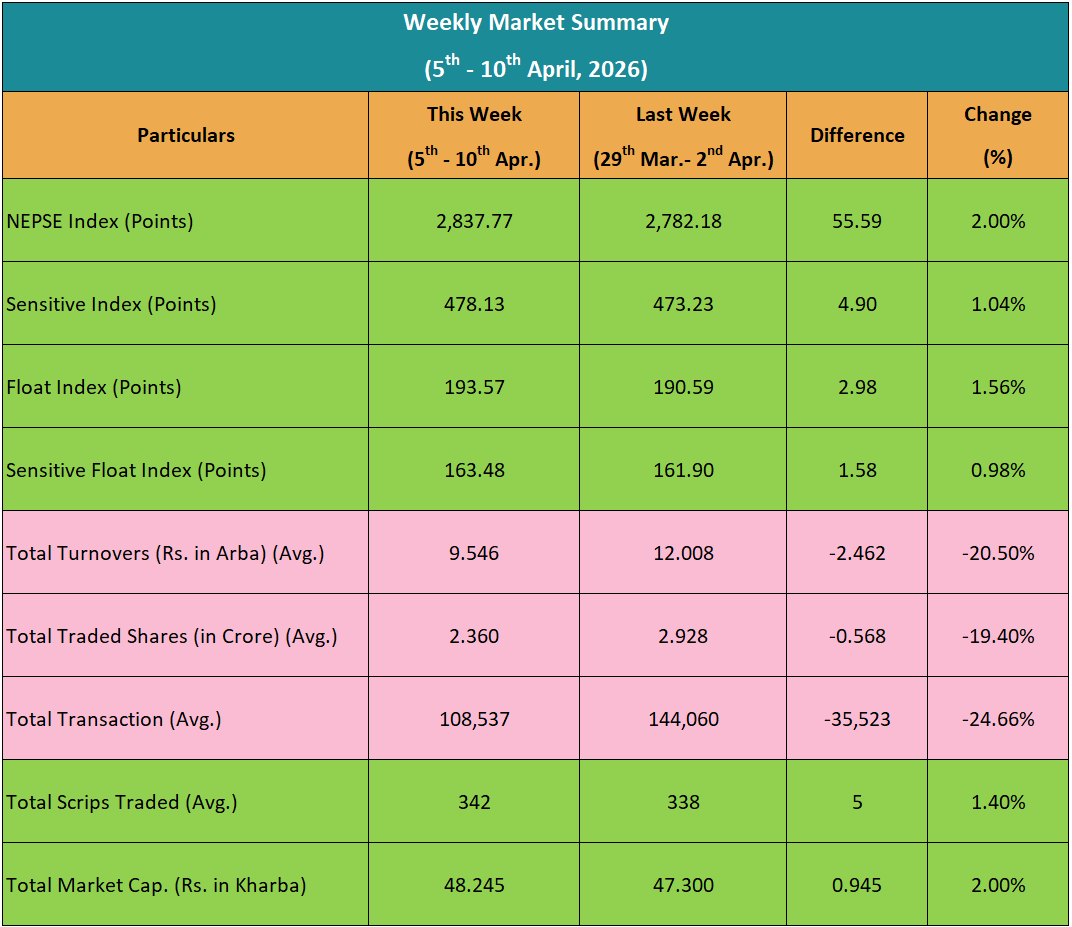Click the Total Market Cap. row label
Viewport: 1072px width, 927px height.
(156, 885)
